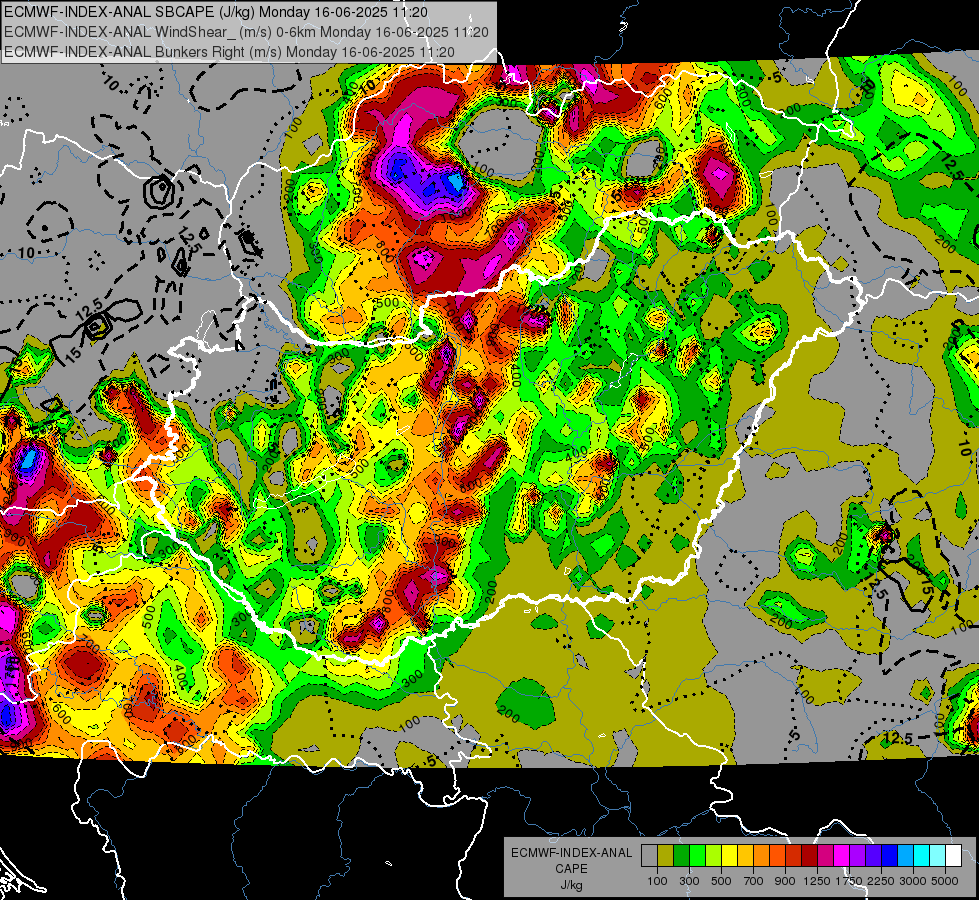
Task: Click the legend scale value 300
Action: click(689, 881)
